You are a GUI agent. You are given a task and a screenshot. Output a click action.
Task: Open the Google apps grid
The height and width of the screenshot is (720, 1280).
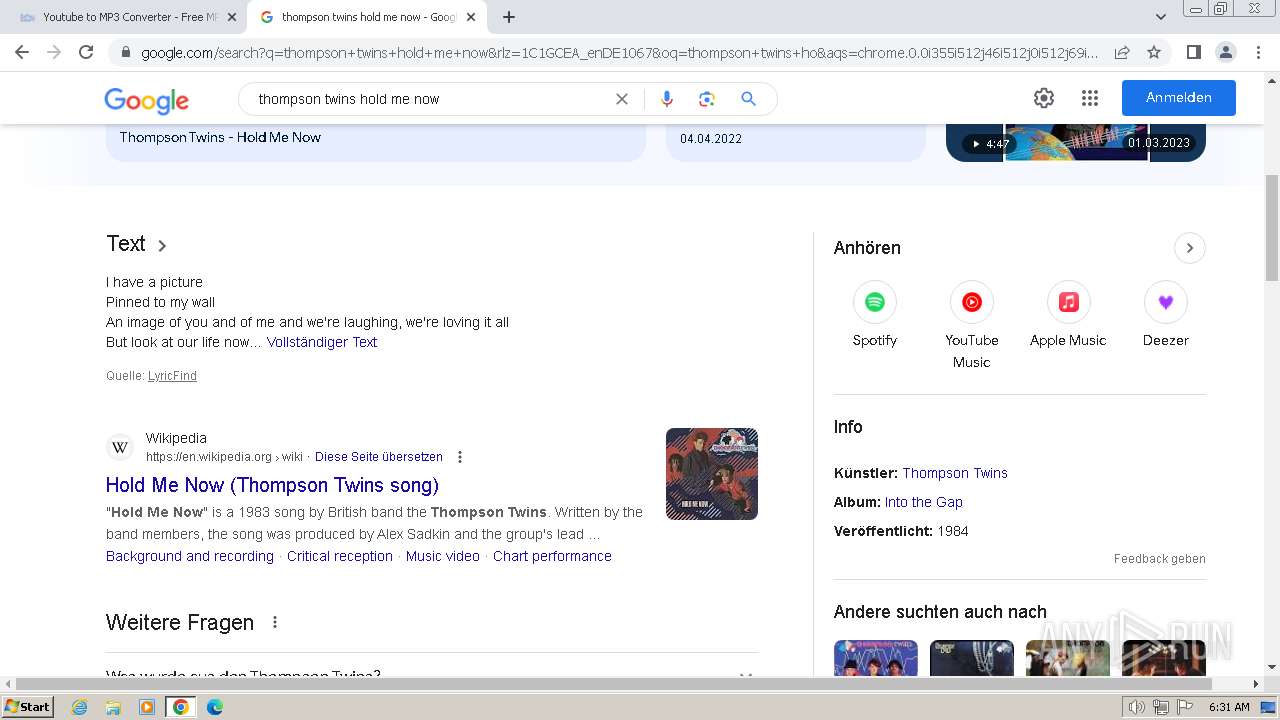click(1090, 98)
